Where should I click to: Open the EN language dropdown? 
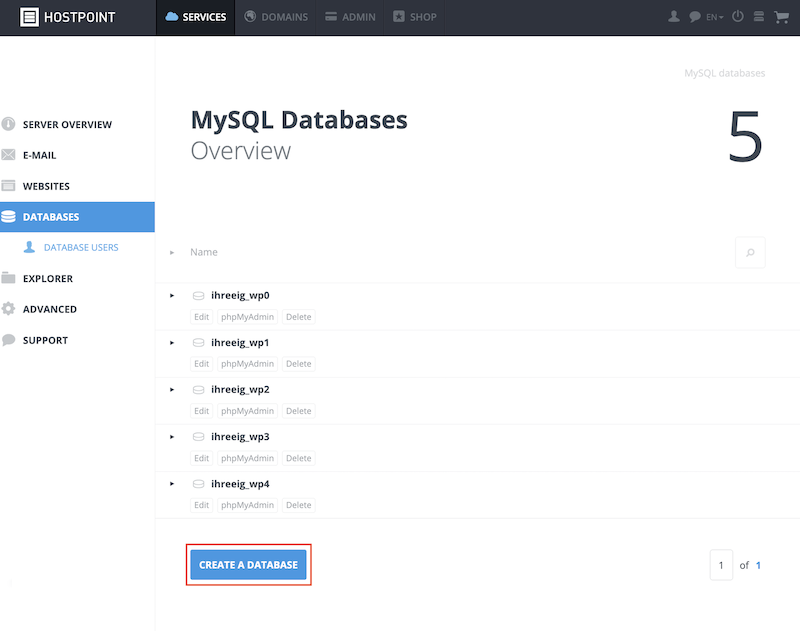coord(715,17)
